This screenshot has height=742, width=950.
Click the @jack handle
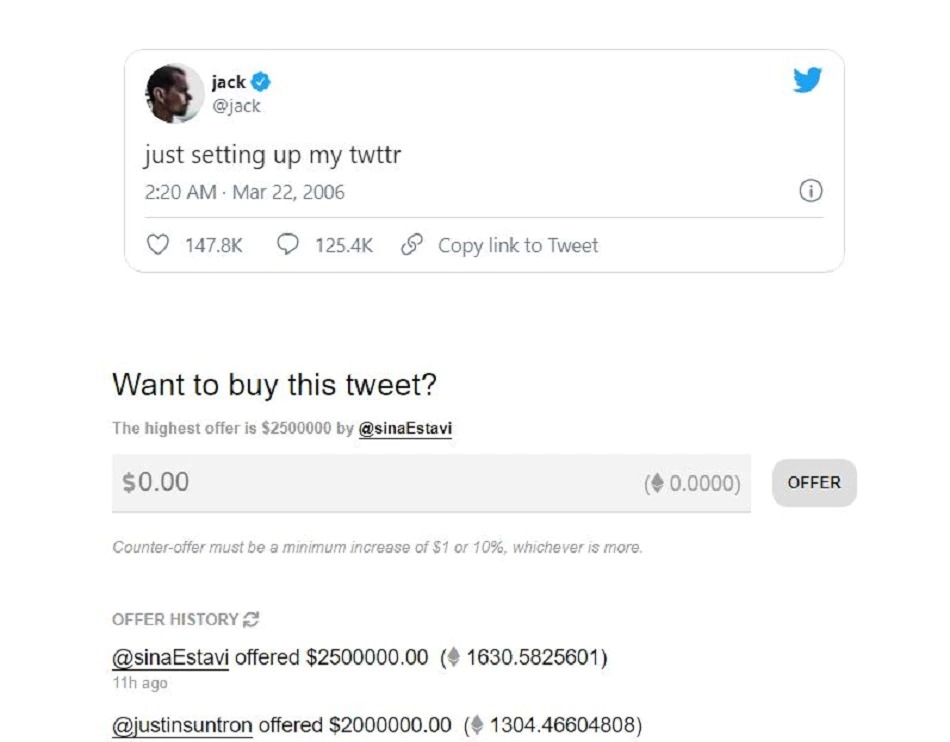pyautogui.click(x=236, y=106)
